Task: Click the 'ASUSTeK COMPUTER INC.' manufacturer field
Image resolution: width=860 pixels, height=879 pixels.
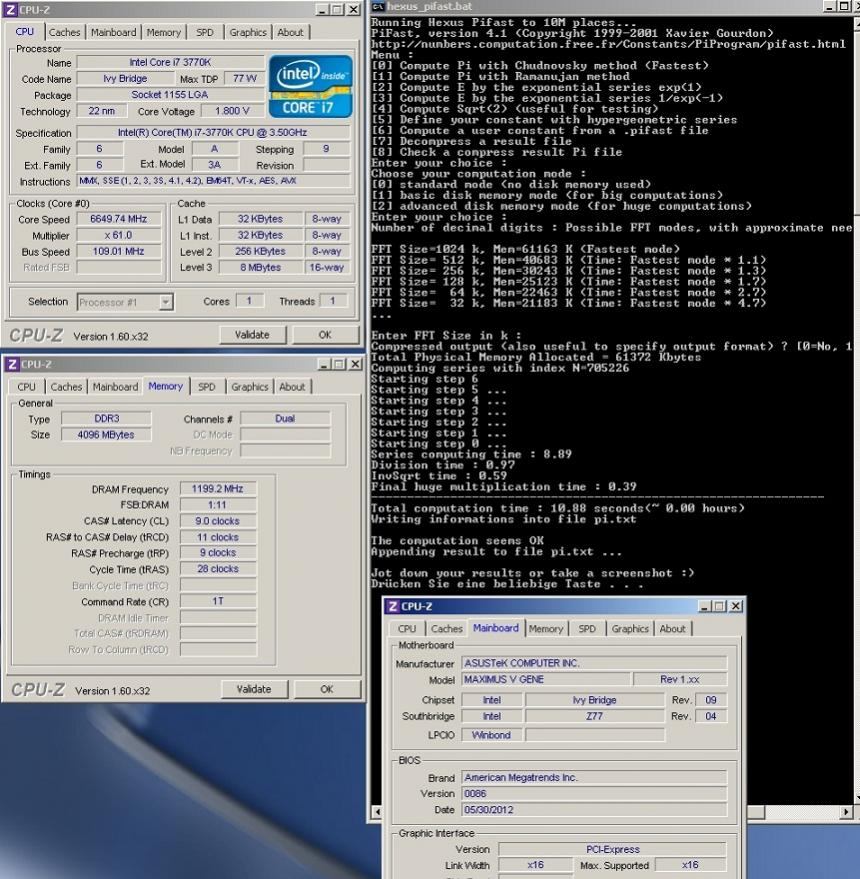Action: click(x=594, y=663)
